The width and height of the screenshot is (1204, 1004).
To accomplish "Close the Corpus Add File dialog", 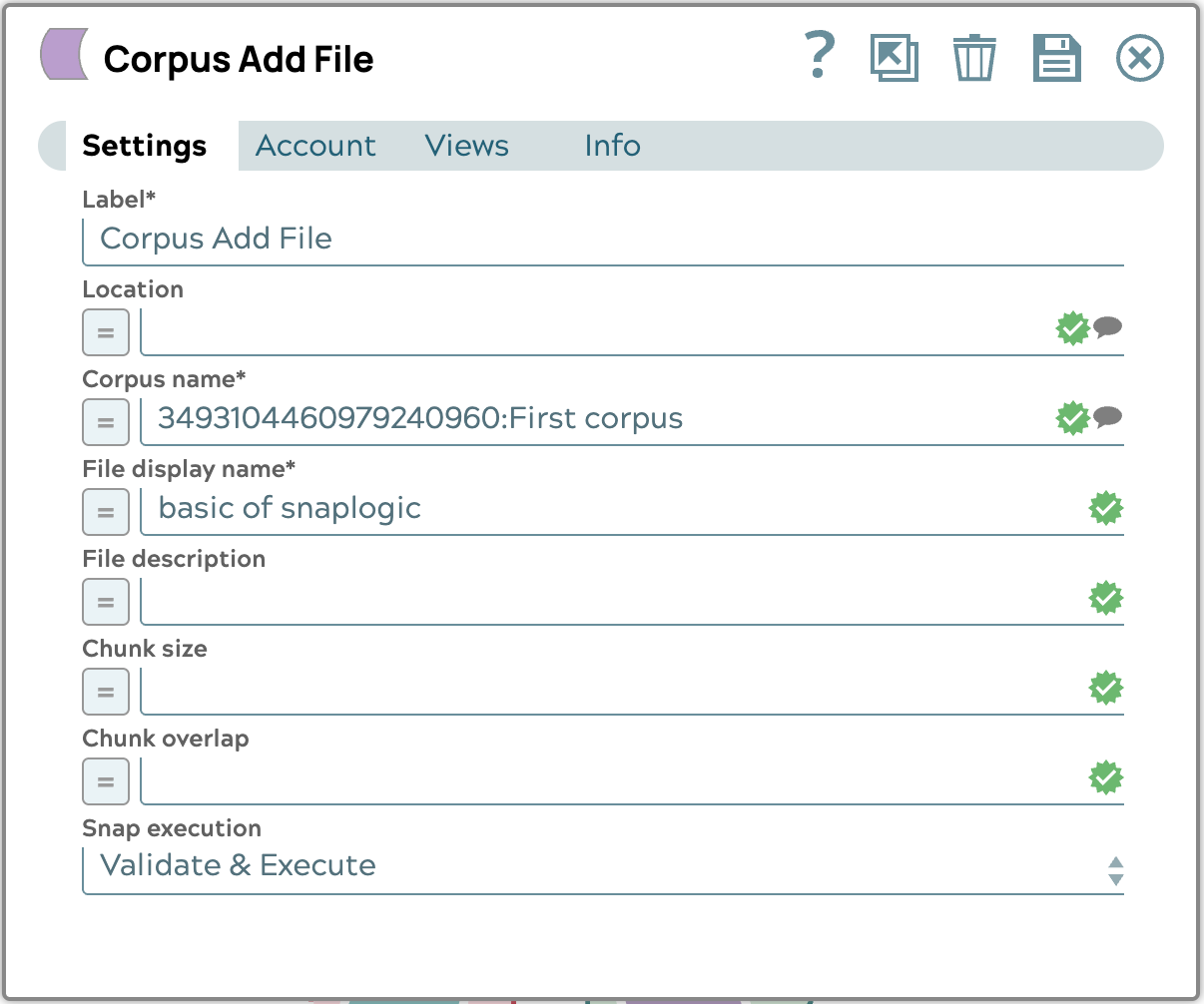I will pyautogui.click(x=1139, y=58).
